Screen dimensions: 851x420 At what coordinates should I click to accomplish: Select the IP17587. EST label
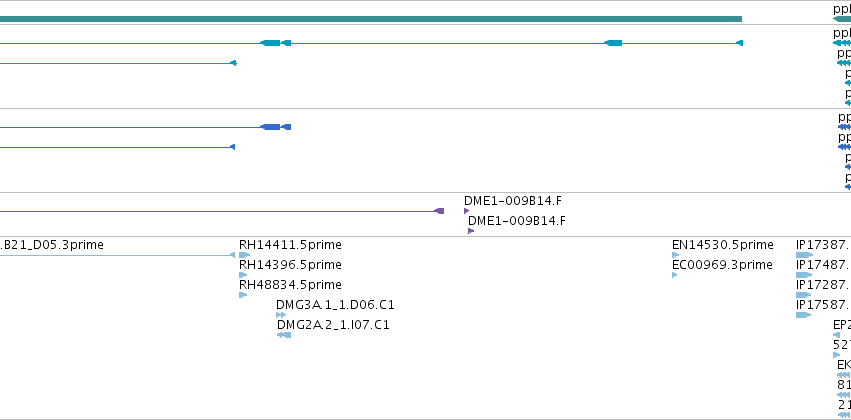(822, 305)
